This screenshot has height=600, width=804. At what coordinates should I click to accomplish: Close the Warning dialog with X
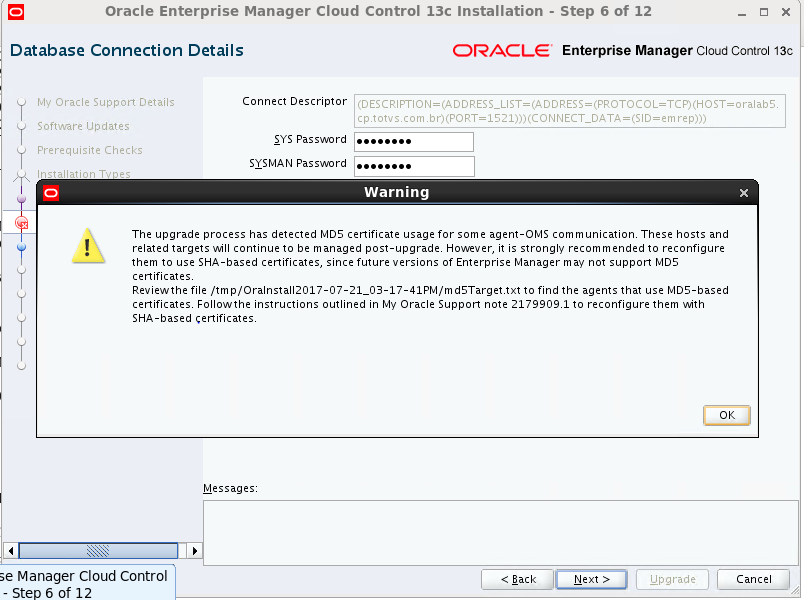(x=744, y=193)
